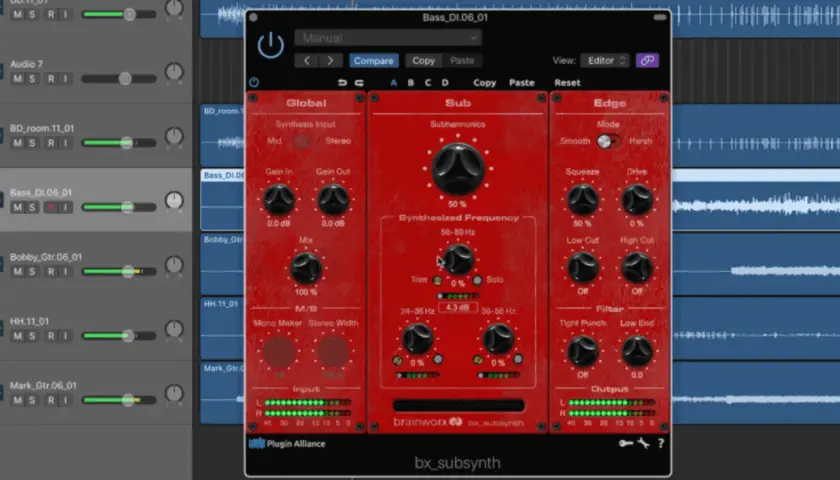Record-enable the HH.11_01 track
840x480 pixels.
pos(51,336)
